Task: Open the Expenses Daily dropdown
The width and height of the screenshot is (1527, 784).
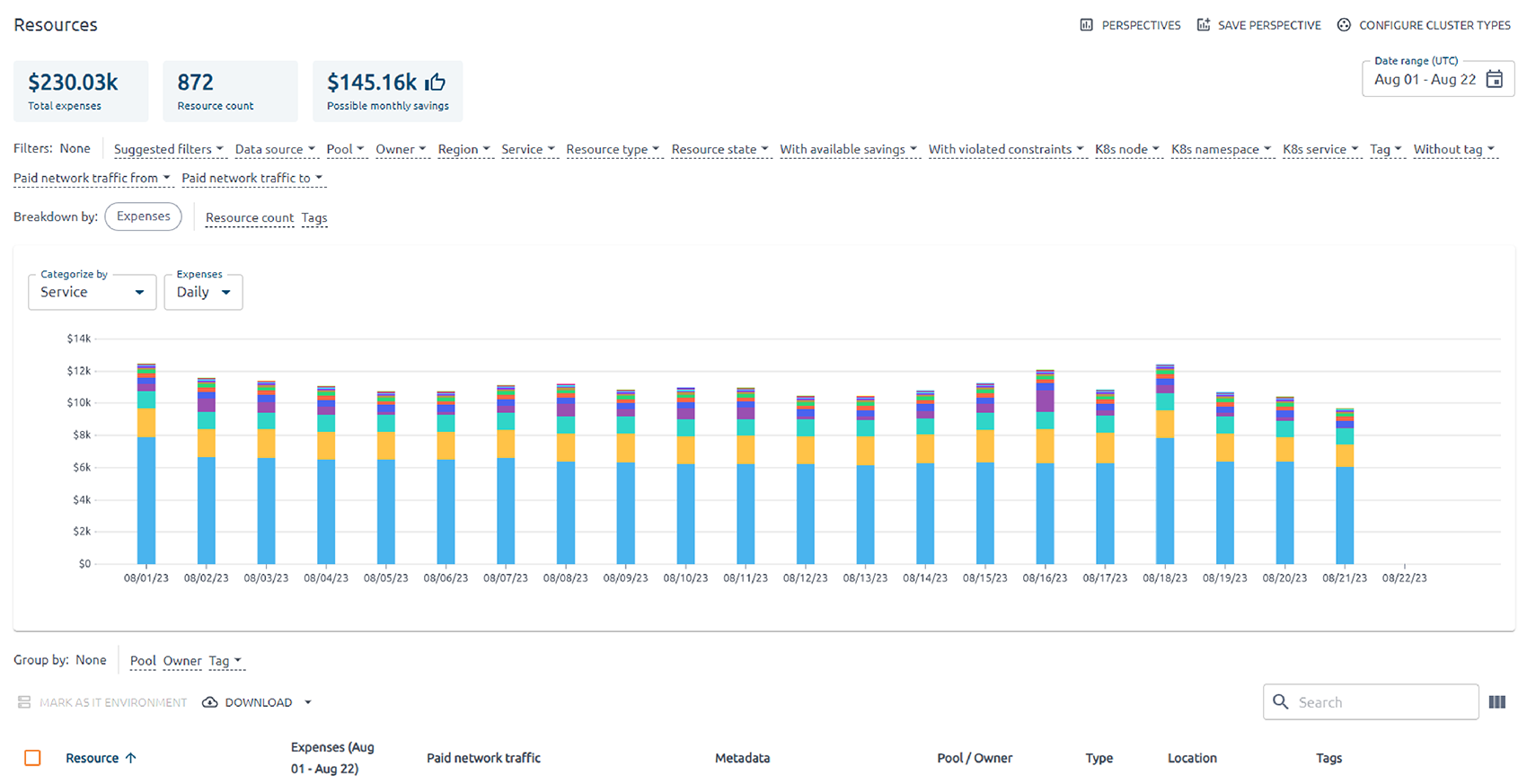Action: pos(203,292)
